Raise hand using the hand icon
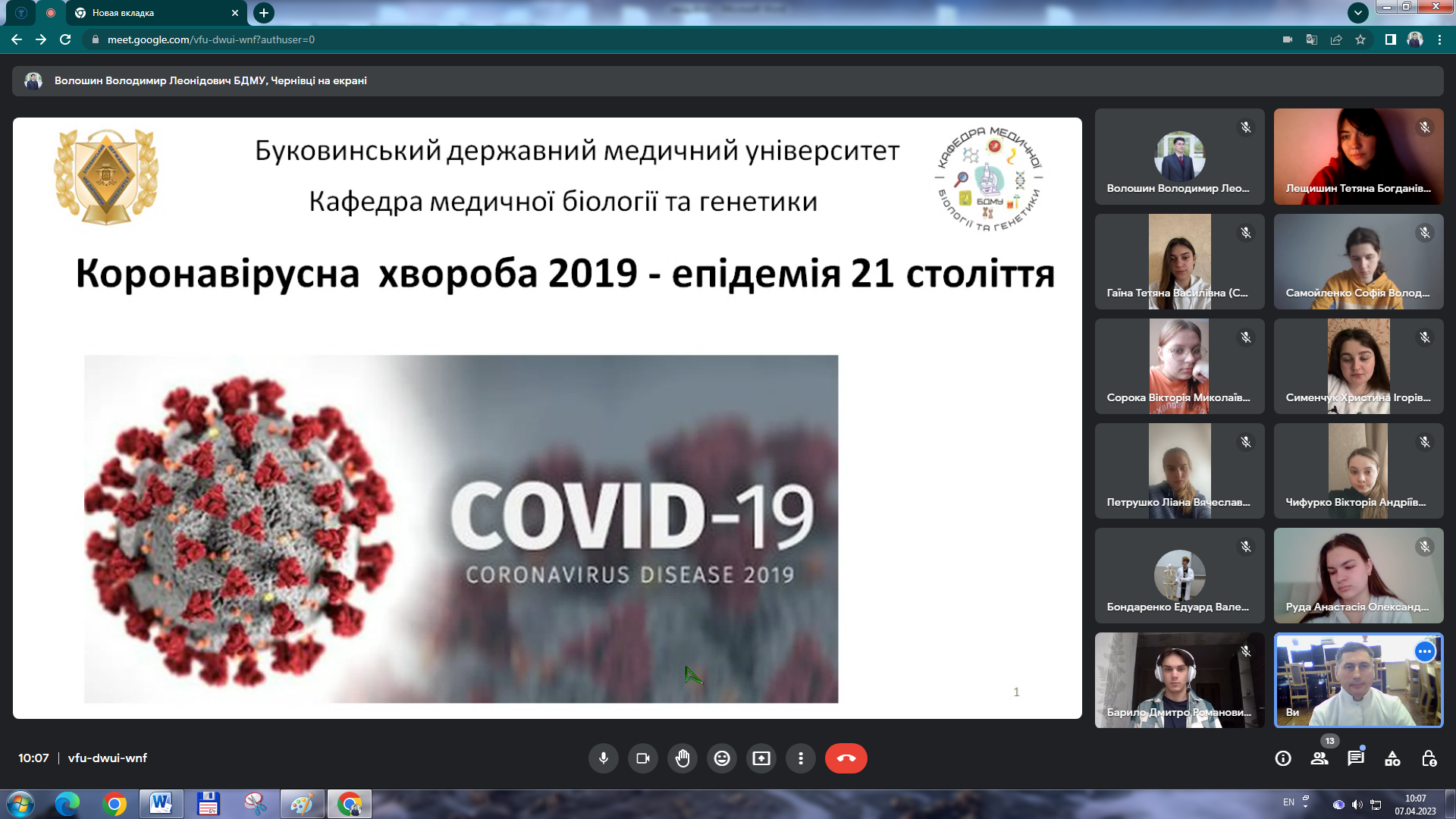 tap(682, 758)
